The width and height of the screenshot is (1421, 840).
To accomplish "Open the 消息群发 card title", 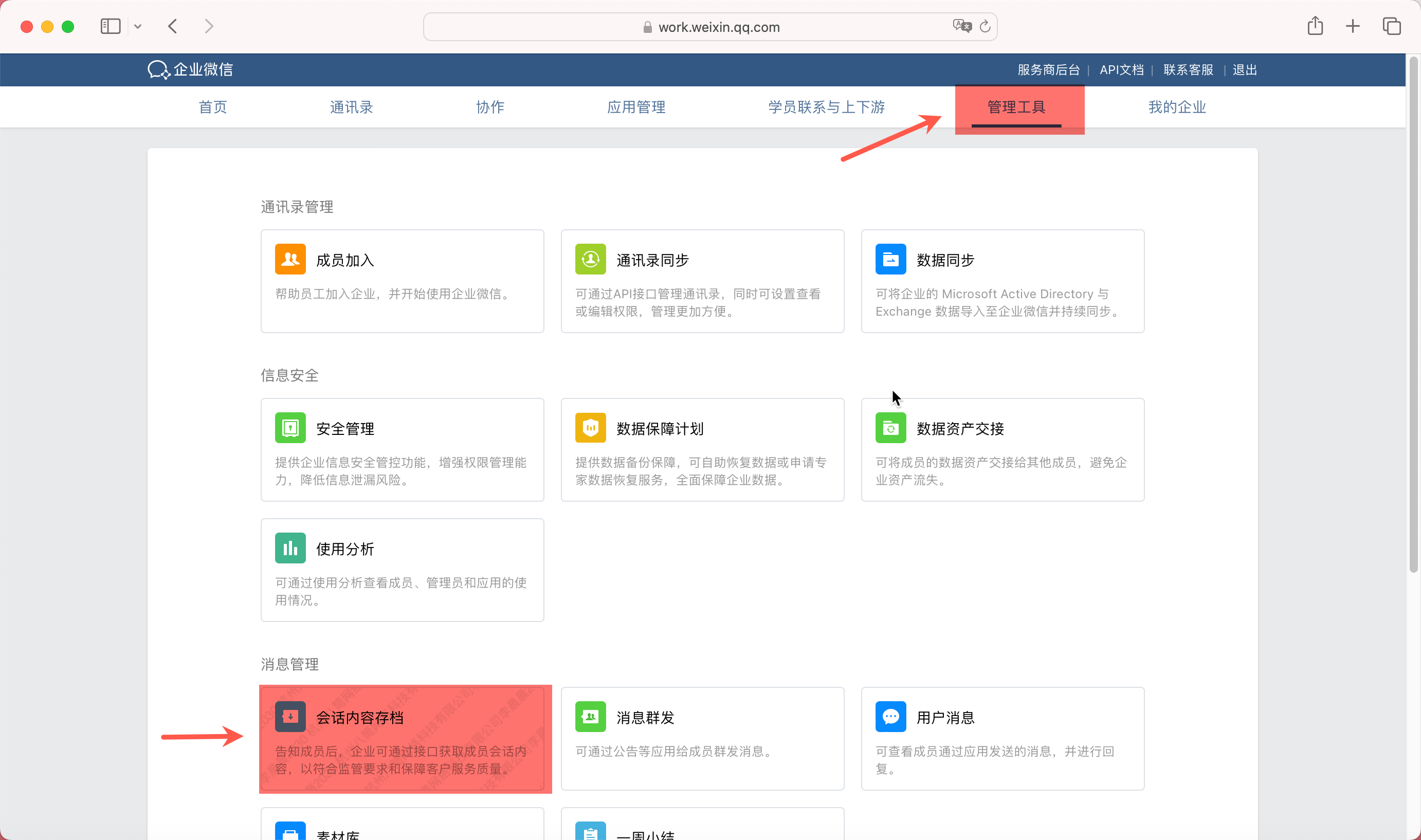I will coord(645,717).
